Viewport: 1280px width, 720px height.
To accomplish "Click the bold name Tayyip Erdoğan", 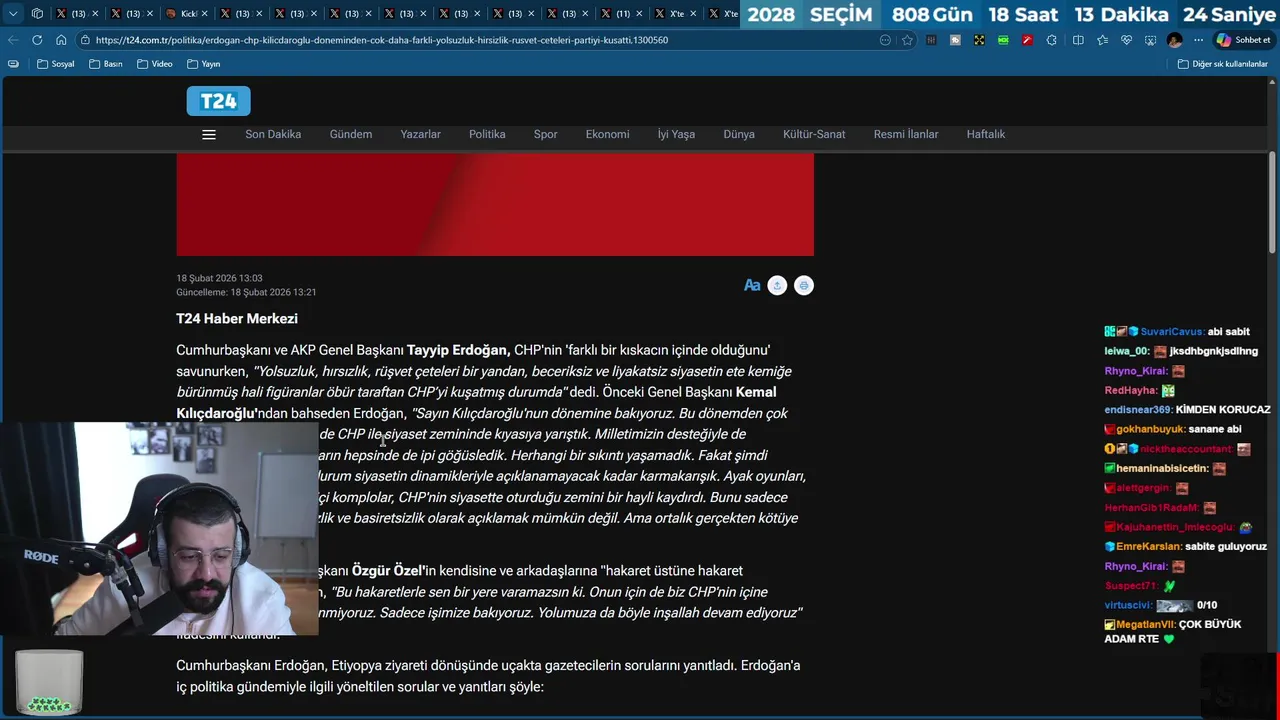I will tap(459, 350).
